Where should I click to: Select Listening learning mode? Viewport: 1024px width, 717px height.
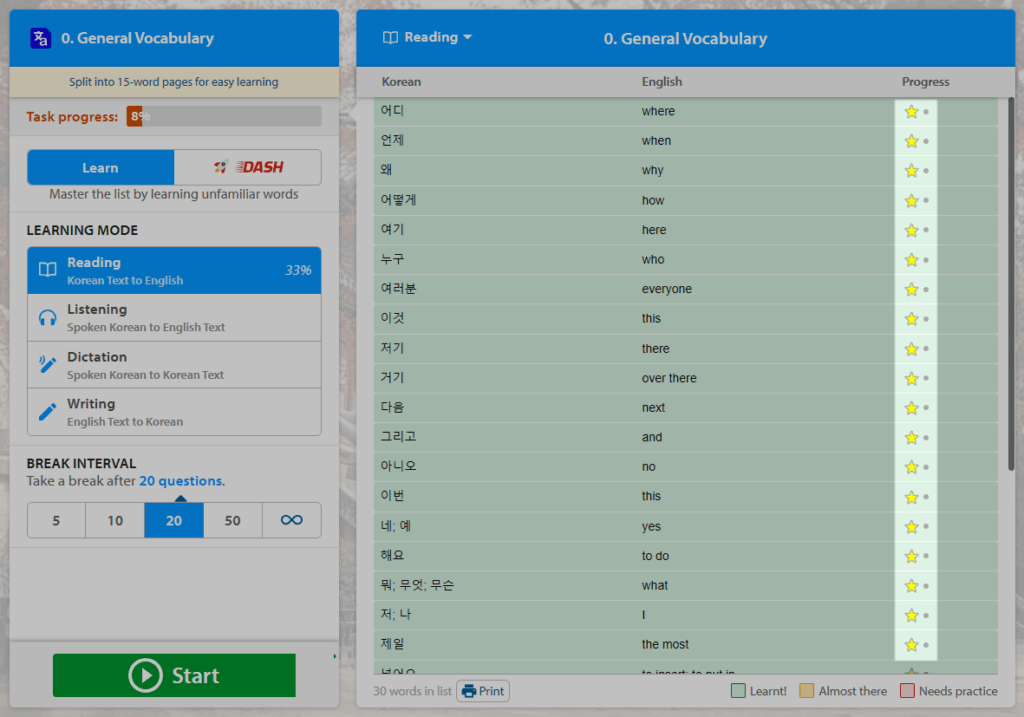point(174,318)
